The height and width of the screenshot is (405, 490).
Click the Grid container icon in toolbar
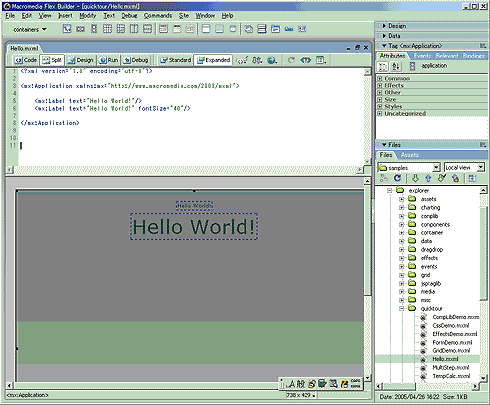point(107,29)
